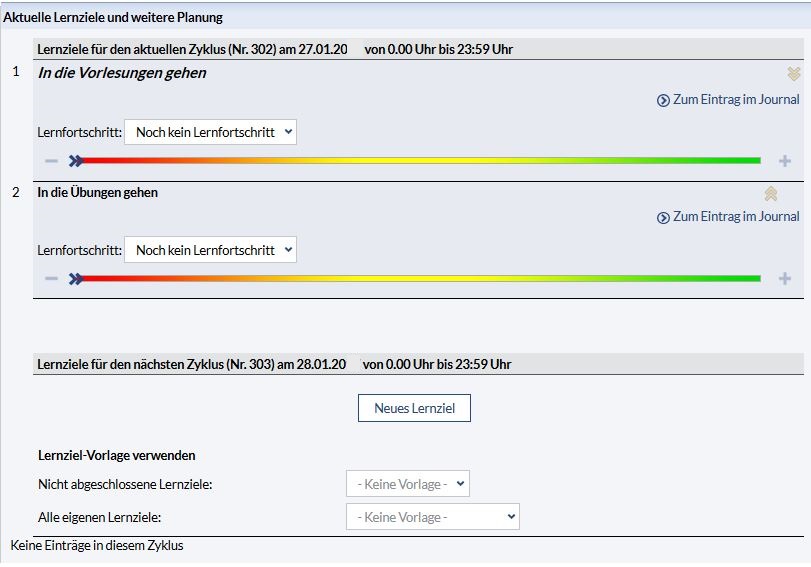Image resolution: width=811 pixels, height=567 pixels.
Task: Click the slider handle of Vorlesungen progress
Action: tap(76, 161)
